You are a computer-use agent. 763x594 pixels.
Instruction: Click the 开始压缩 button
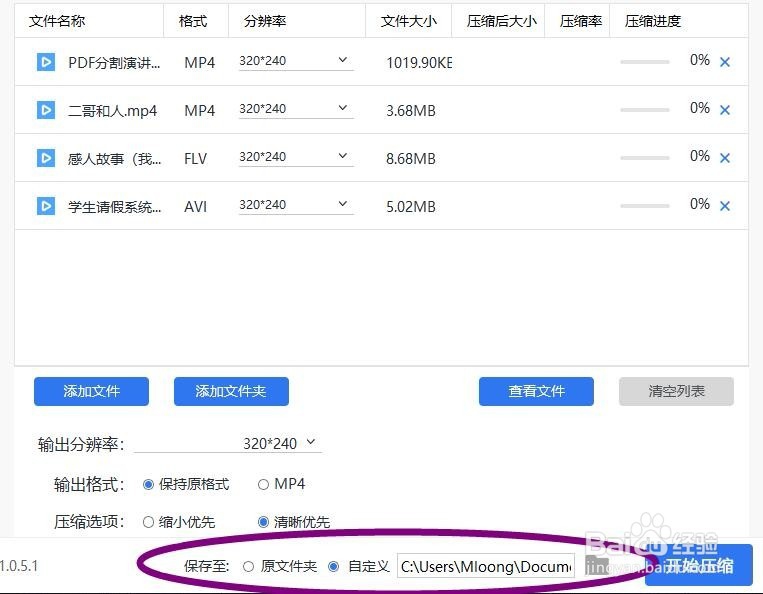(x=699, y=565)
